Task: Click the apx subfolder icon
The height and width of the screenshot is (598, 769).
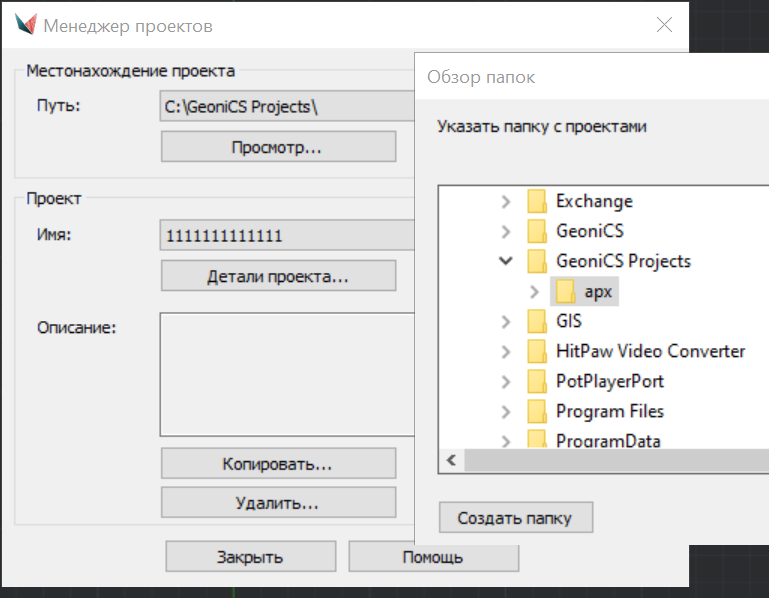Action: 566,291
